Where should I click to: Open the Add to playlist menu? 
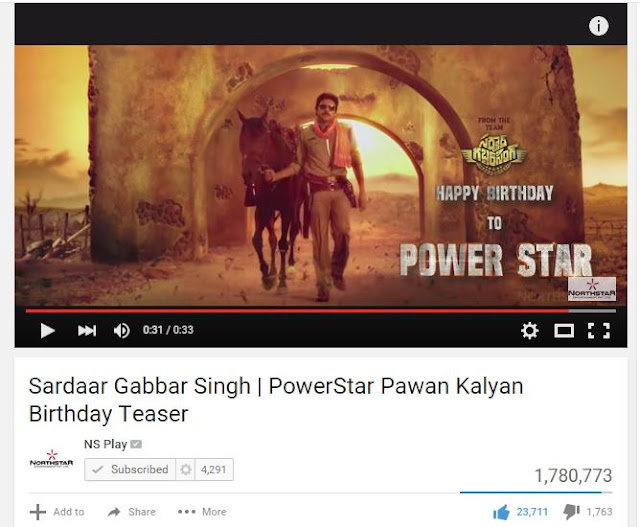[x=57, y=512]
